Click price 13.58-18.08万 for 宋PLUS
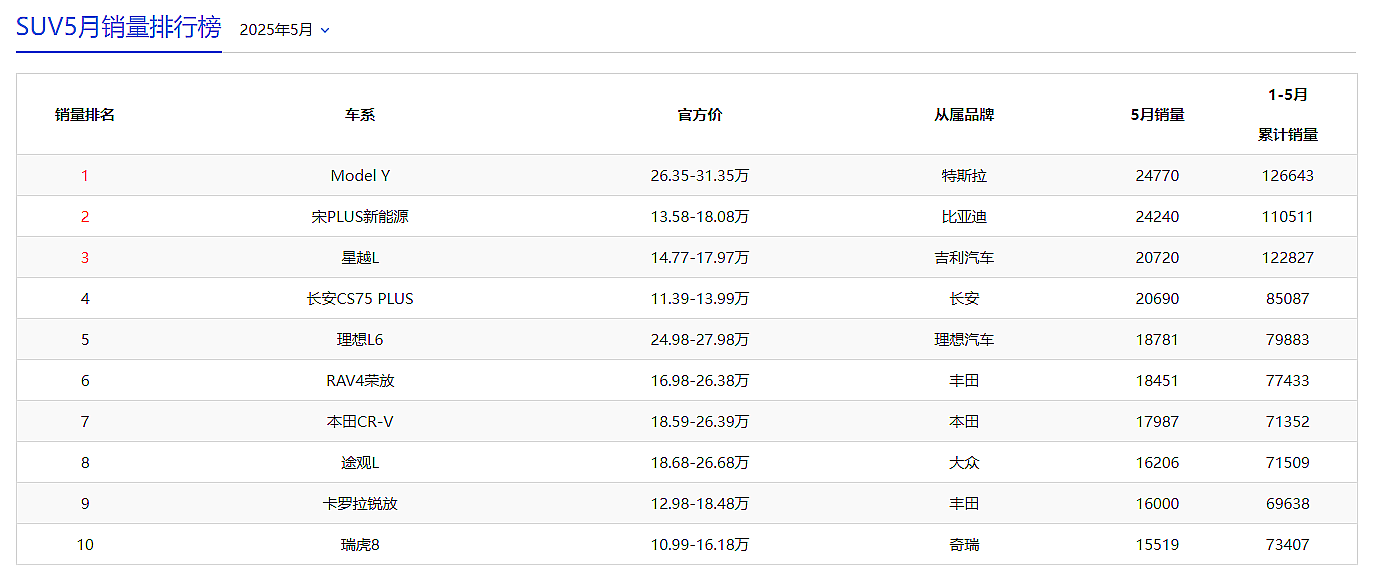 click(x=699, y=217)
